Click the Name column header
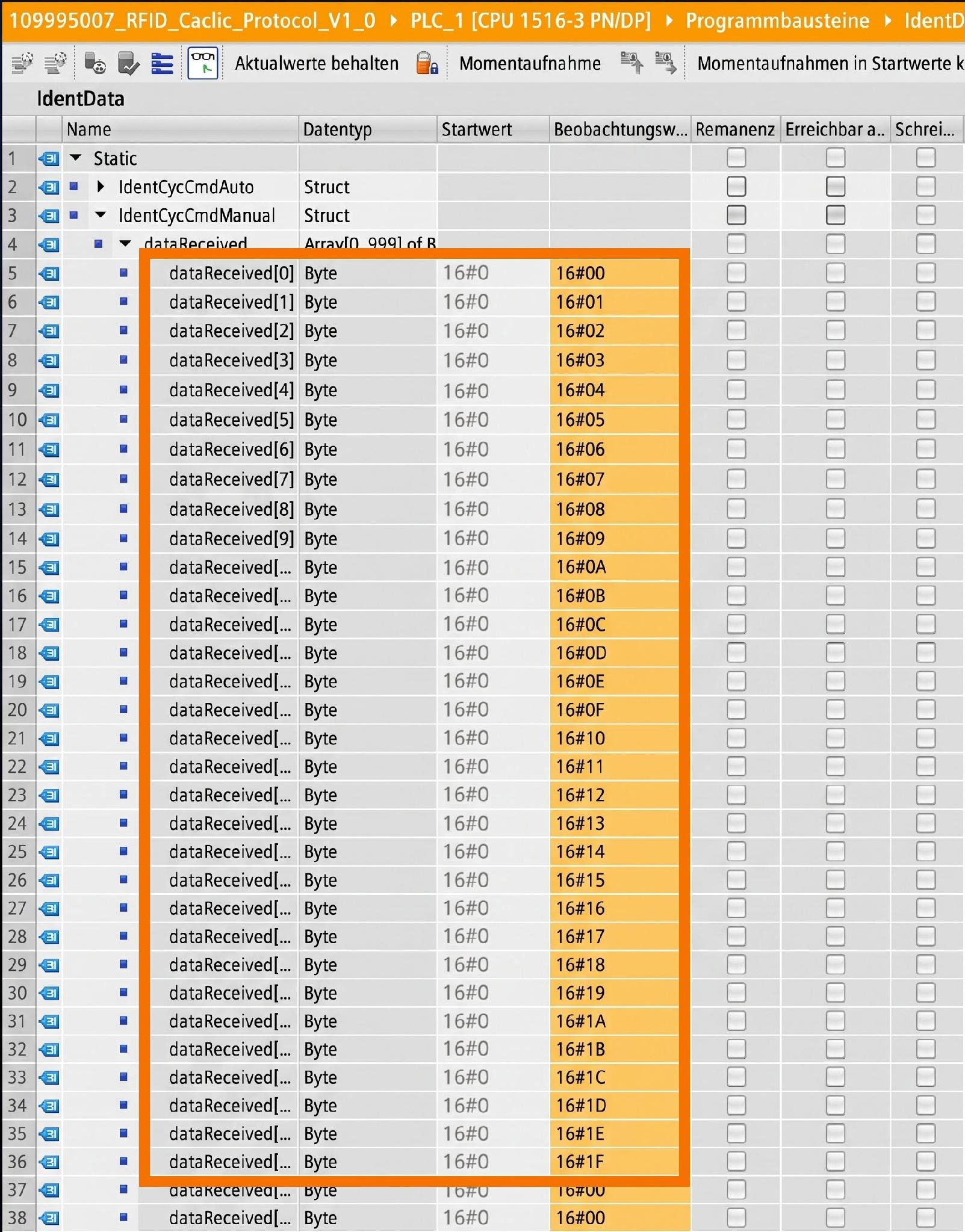Screen dimensions: 965x1232 click(180, 129)
